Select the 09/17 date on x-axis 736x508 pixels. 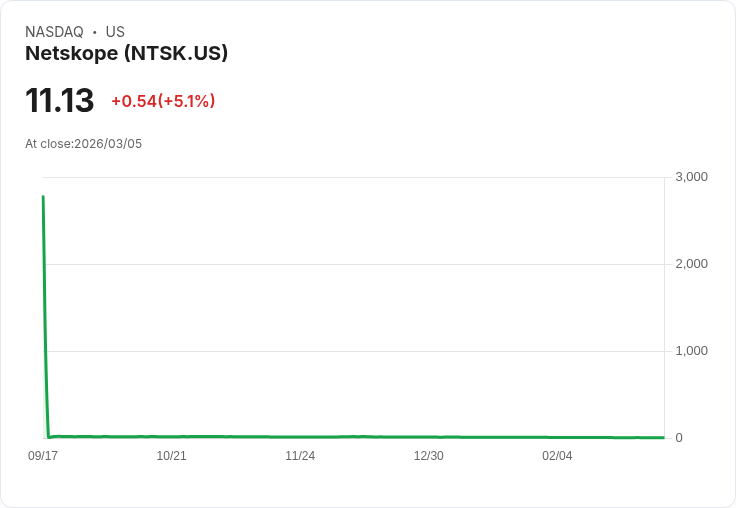pyautogui.click(x=43, y=456)
